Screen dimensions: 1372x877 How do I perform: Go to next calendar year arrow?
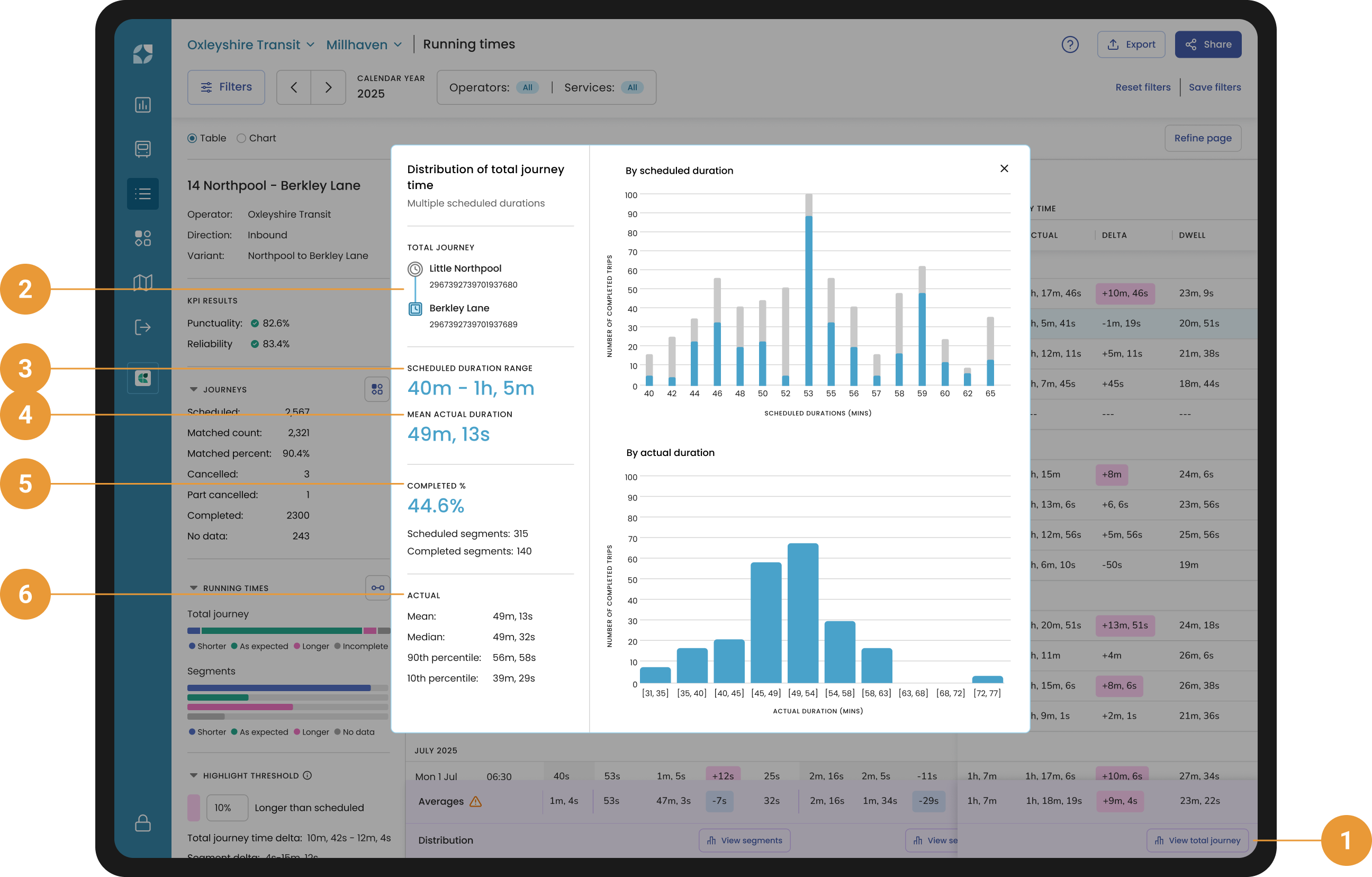(x=328, y=87)
